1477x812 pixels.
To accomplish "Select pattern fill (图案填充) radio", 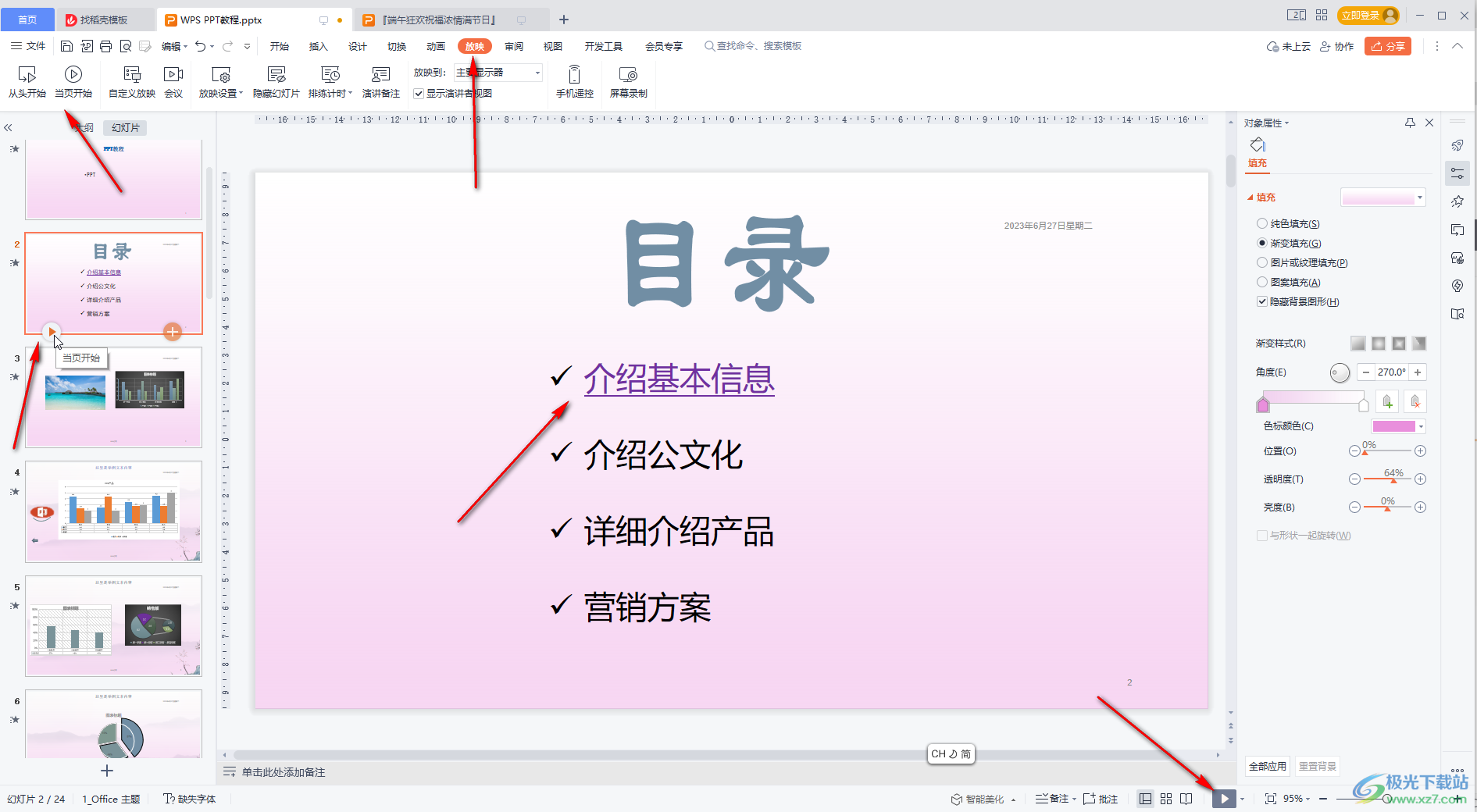I will point(1262,282).
